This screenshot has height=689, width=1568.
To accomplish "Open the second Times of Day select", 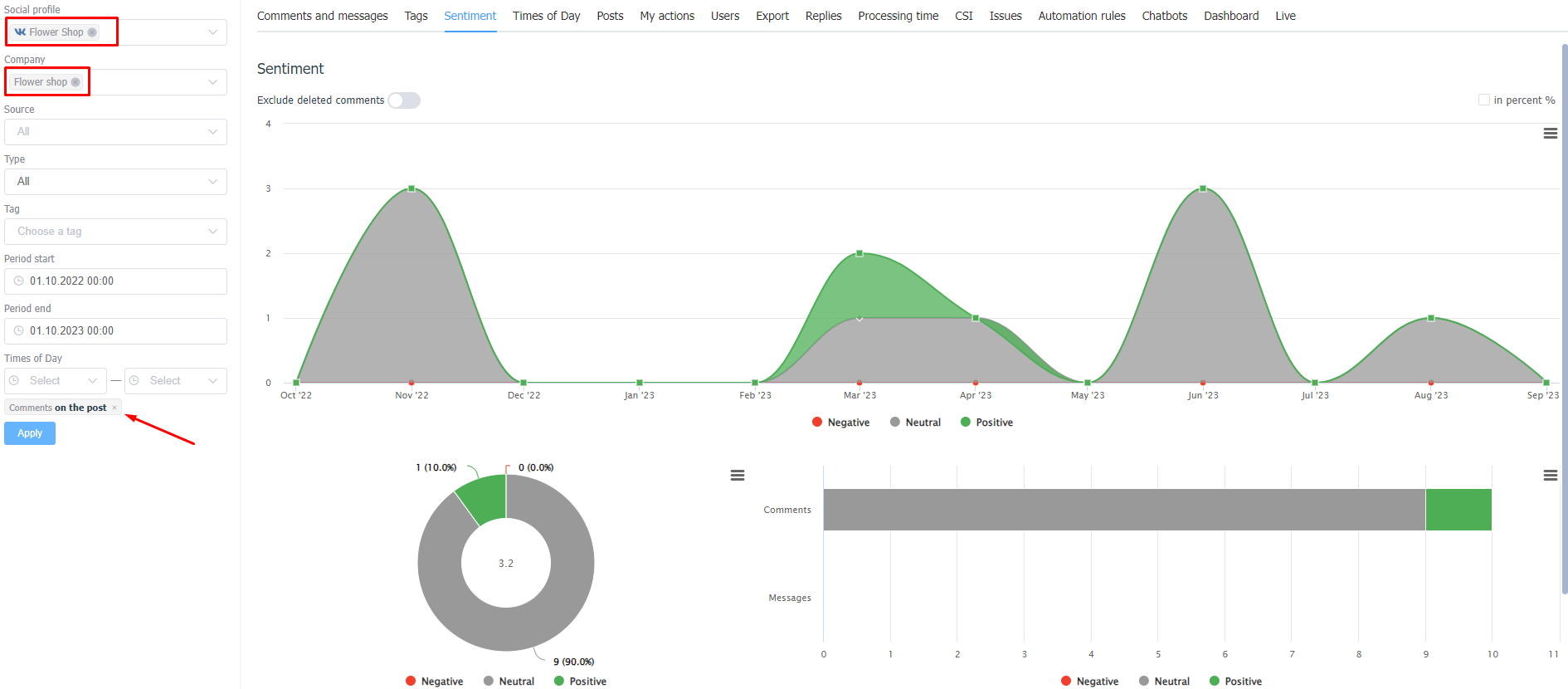I will tap(175, 381).
